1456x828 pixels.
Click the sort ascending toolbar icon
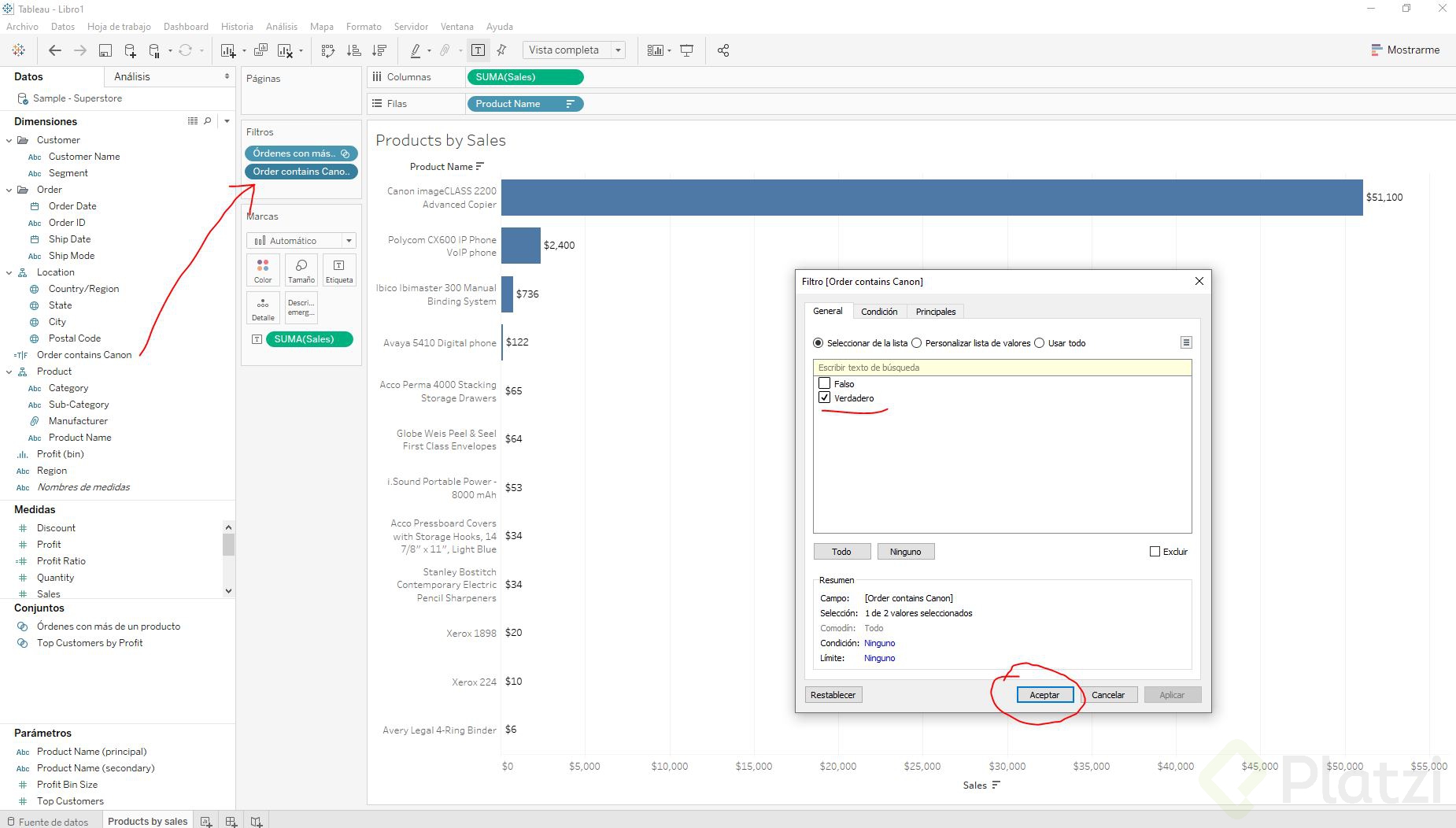[354, 50]
